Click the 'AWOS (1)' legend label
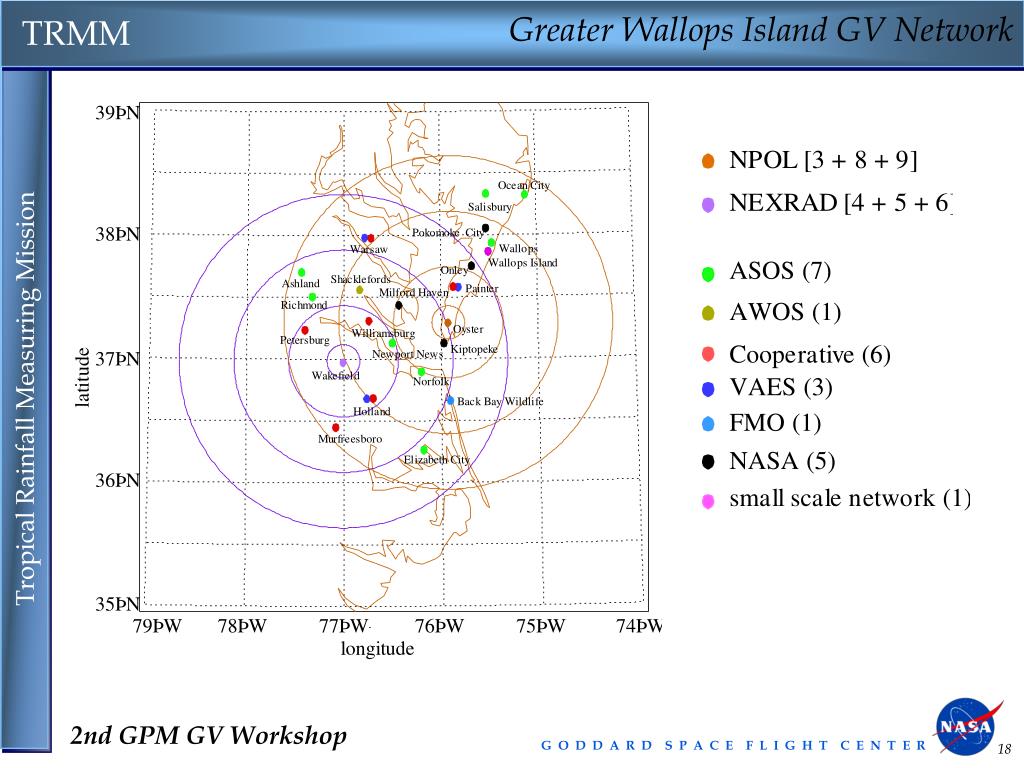The width and height of the screenshot is (1024, 768). (785, 312)
